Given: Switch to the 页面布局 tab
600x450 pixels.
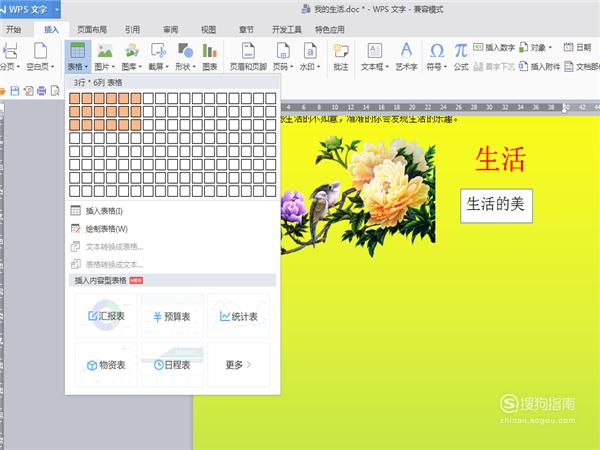Looking at the screenshot, I should (x=92, y=29).
